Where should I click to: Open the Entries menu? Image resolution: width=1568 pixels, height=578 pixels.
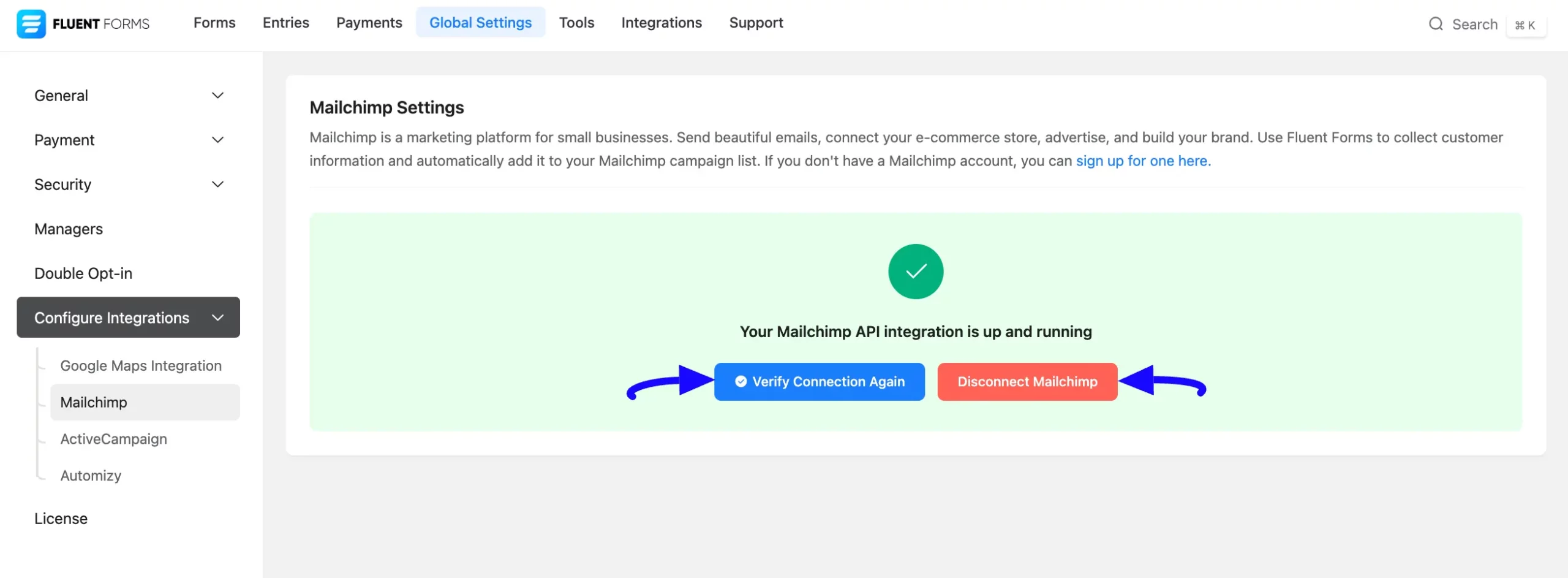(x=286, y=23)
